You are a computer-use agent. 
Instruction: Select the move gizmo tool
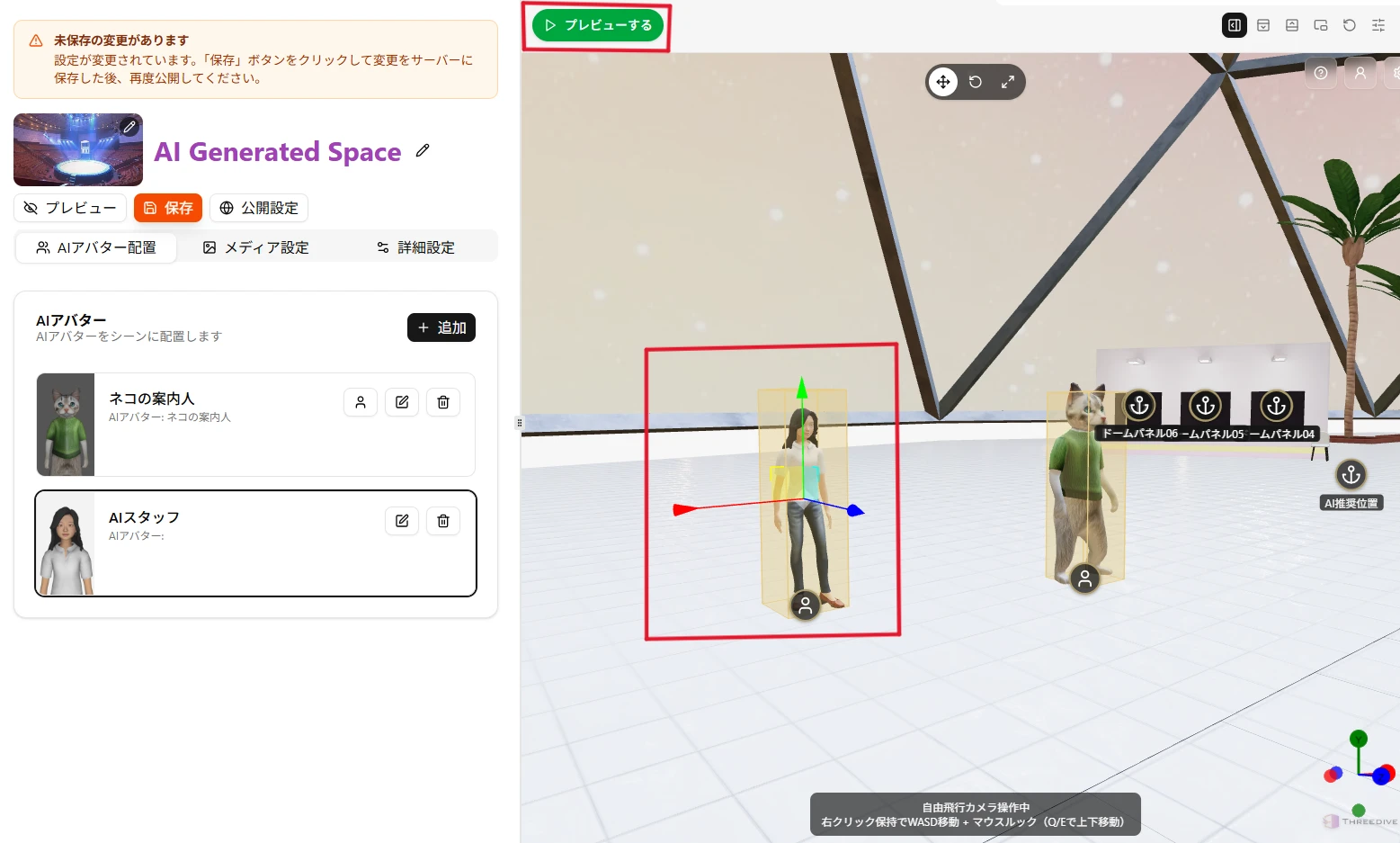point(942,82)
